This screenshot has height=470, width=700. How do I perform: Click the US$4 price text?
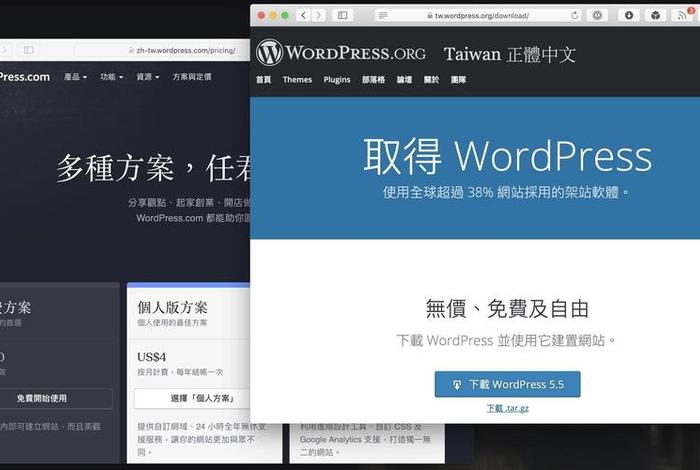pyautogui.click(x=151, y=357)
